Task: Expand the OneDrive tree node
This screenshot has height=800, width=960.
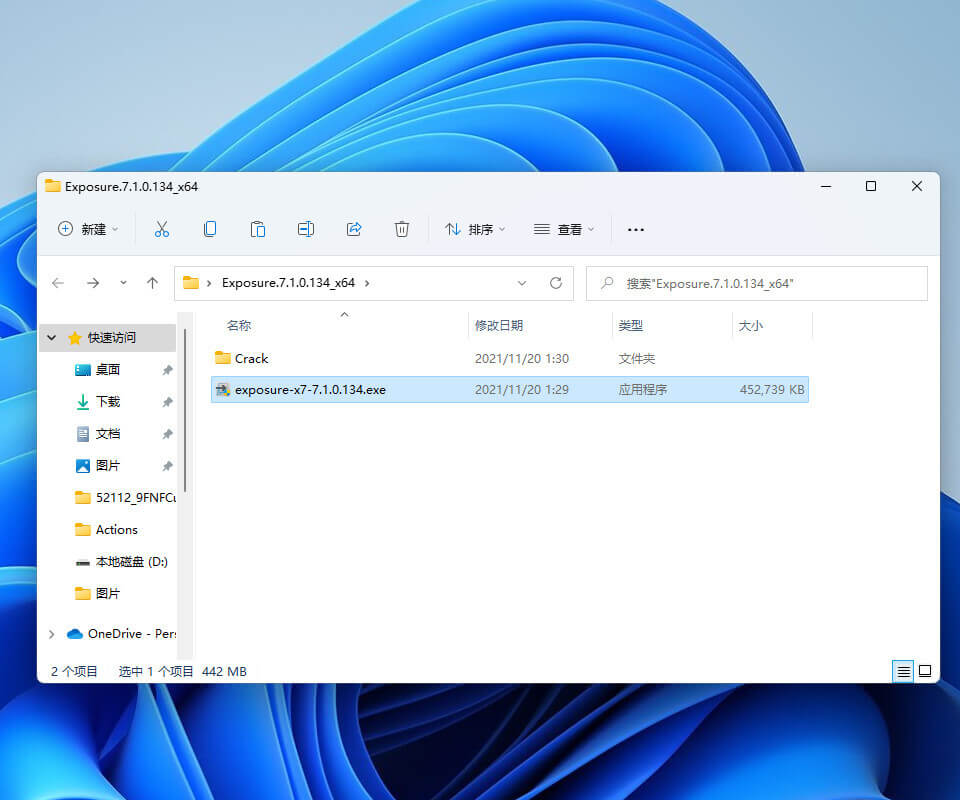Action: (x=52, y=634)
